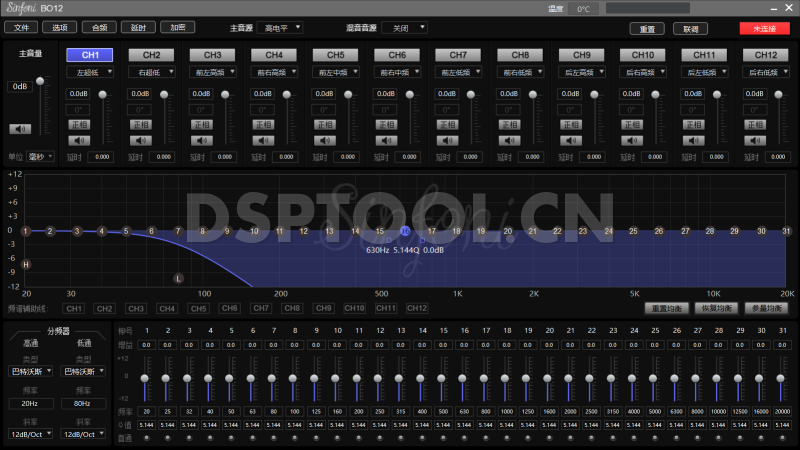Click the low-pass 'L' marker on graph

[x=179, y=277]
